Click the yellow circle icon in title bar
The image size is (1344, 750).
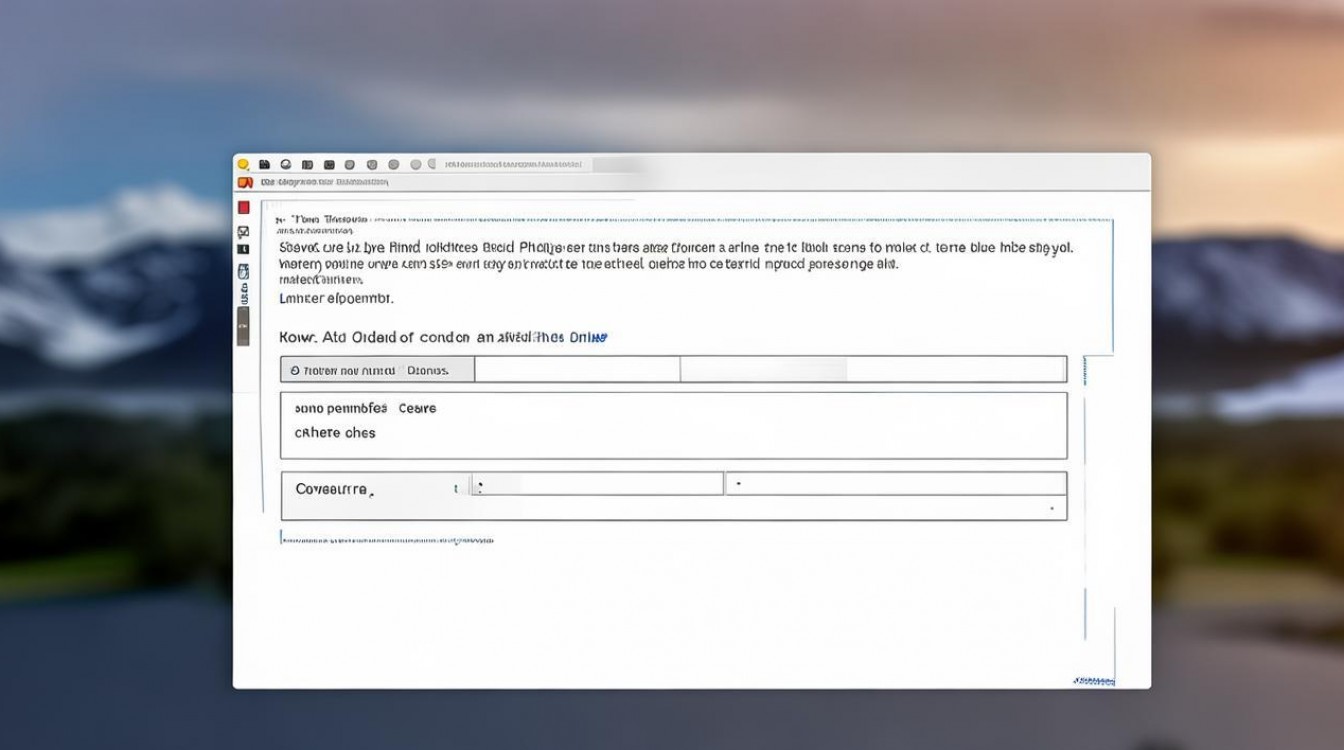tap(243, 164)
